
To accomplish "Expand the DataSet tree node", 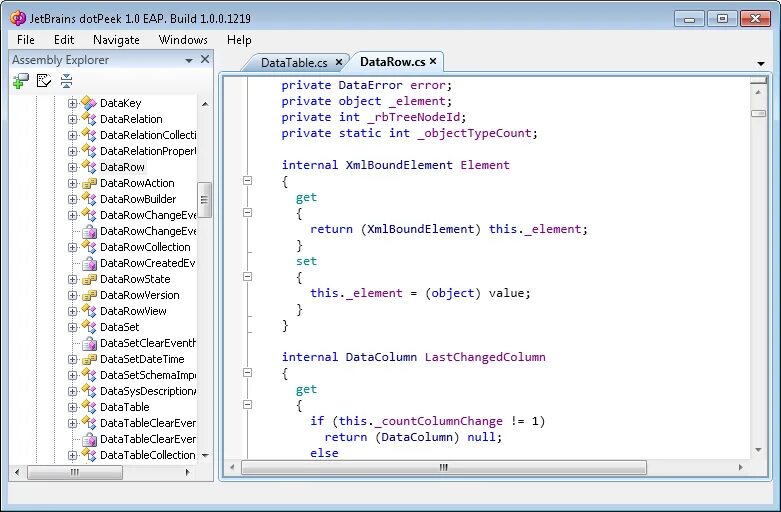I will point(73,327).
